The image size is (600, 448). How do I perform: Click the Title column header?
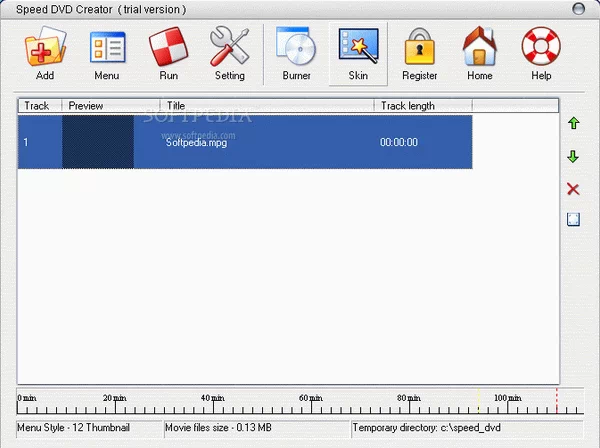coord(267,106)
